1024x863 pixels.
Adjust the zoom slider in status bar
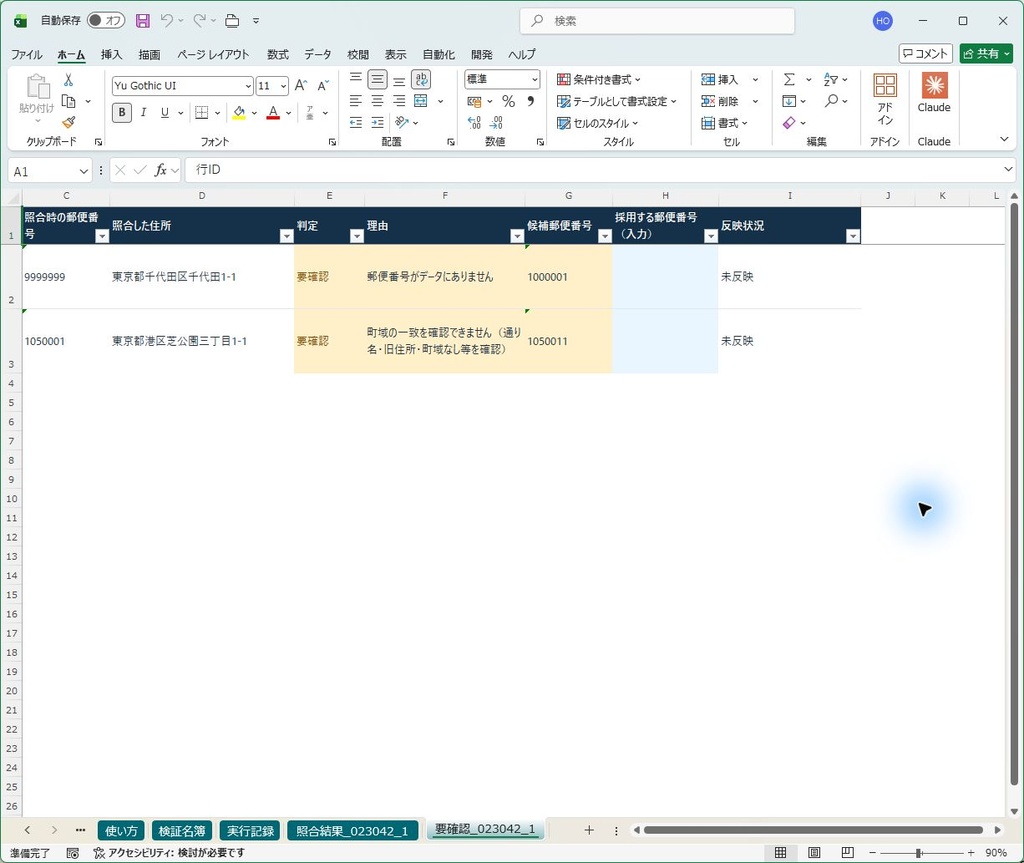click(921, 853)
